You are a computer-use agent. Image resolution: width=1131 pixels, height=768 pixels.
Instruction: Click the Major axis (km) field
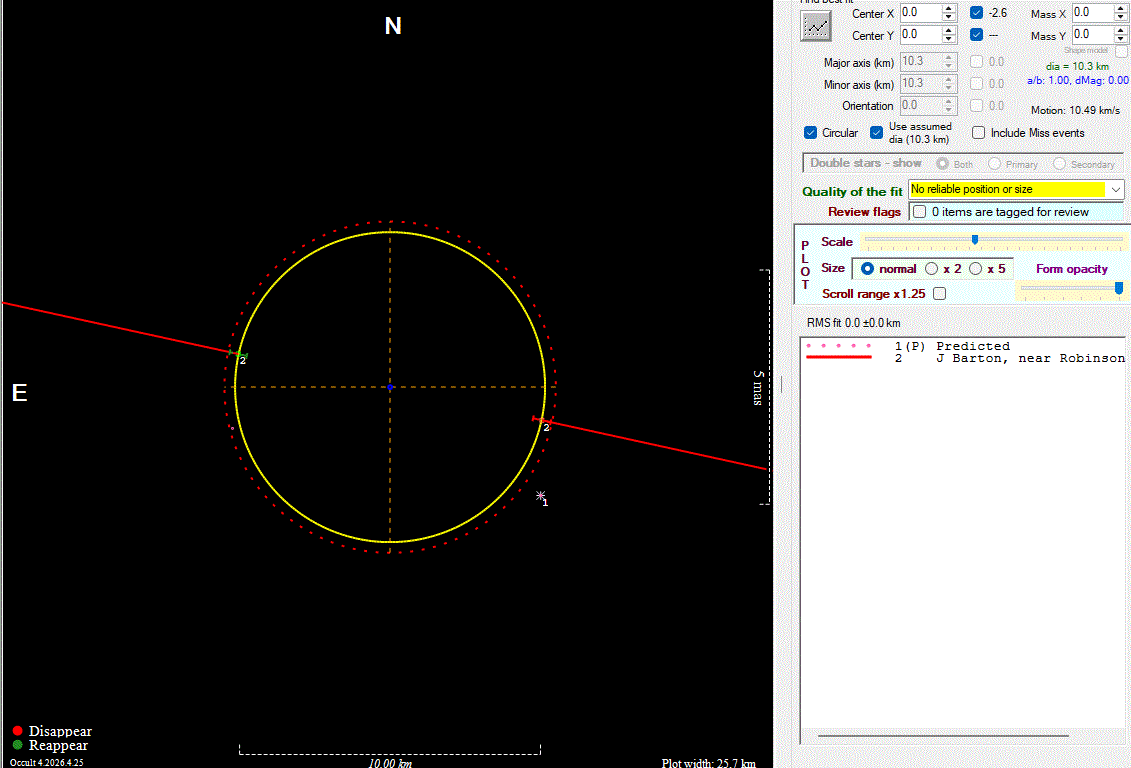(921, 62)
